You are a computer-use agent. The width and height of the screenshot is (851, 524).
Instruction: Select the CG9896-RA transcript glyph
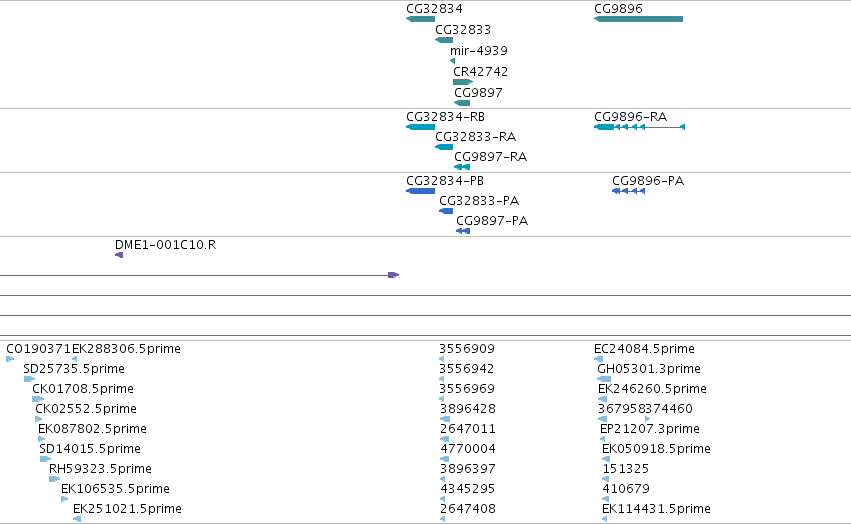click(639, 127)
